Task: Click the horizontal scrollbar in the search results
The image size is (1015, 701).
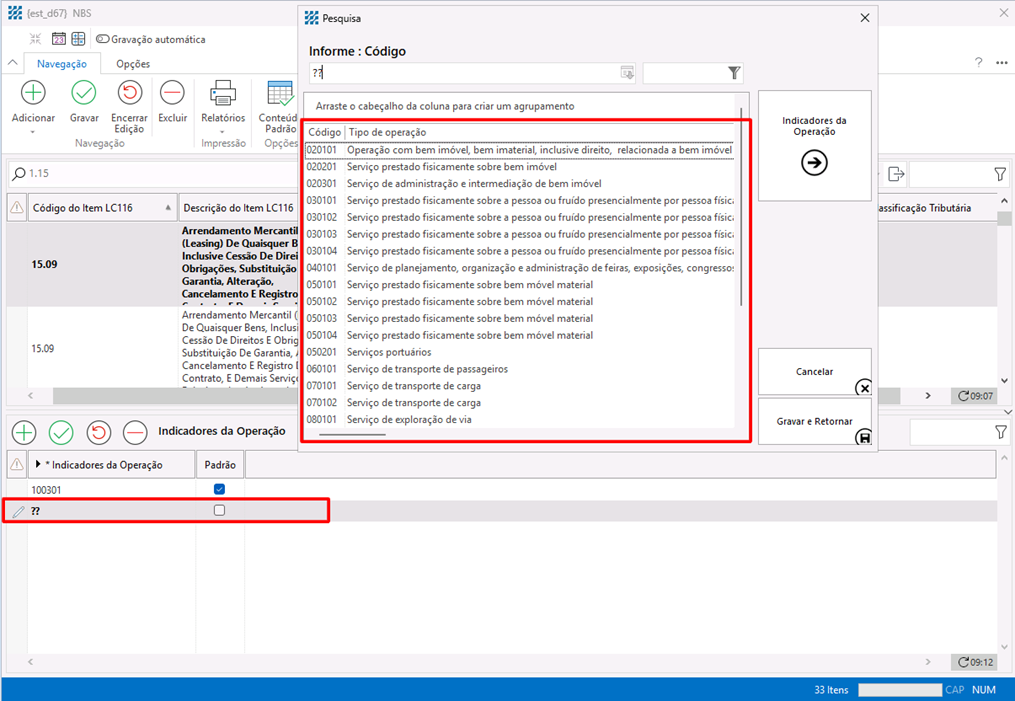Action: [x=352, y=435]
